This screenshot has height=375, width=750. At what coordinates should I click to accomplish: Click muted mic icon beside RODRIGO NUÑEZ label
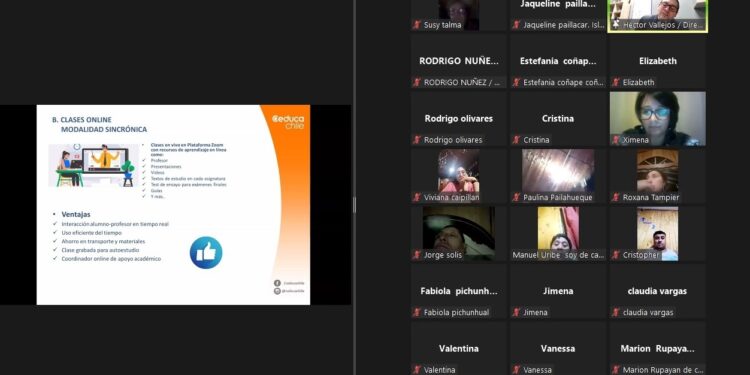[417, 82]
